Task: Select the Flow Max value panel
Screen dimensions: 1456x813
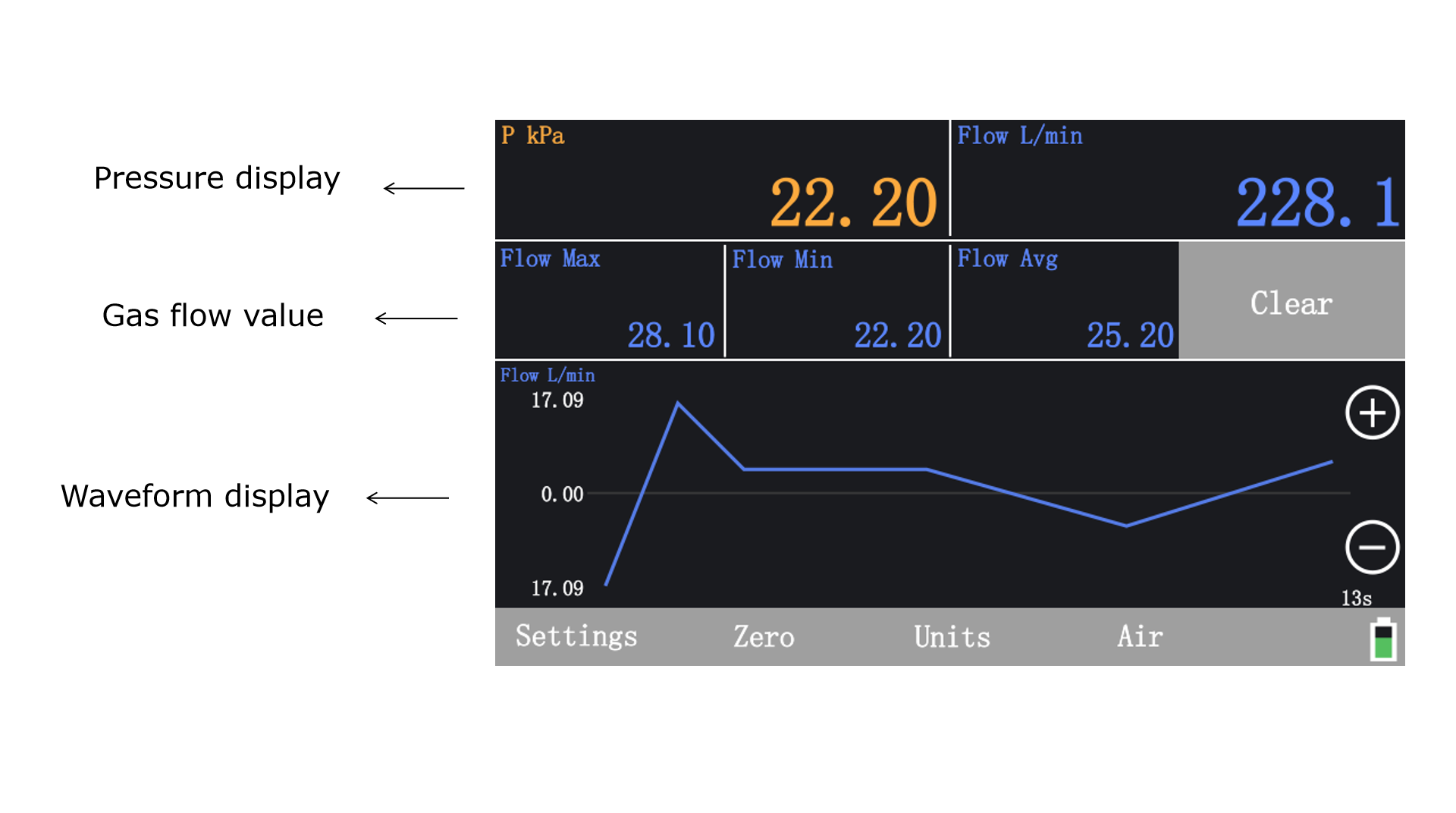Action: point(610,300)
